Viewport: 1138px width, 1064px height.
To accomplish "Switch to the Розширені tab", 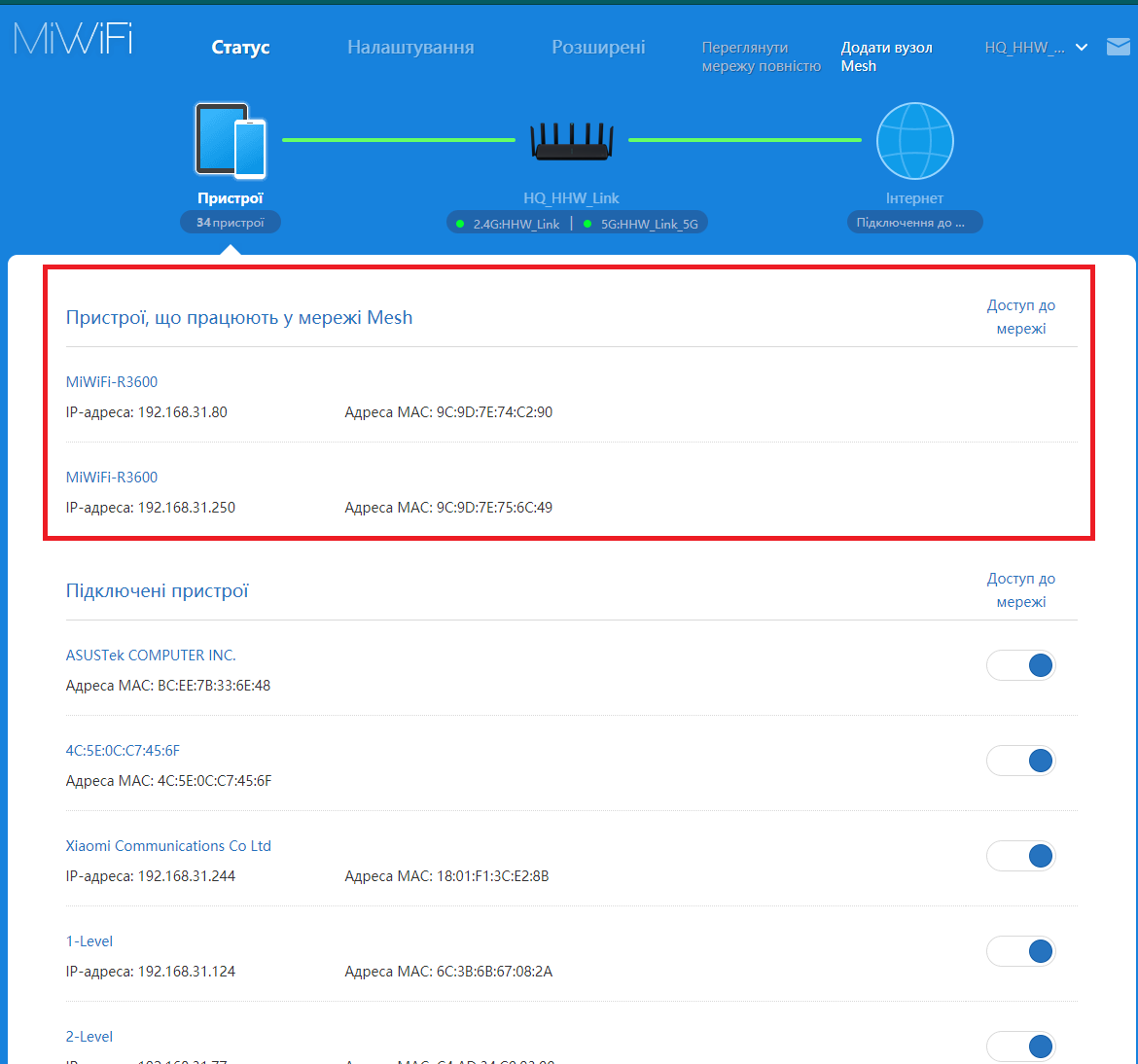I will pyautogui.click(x=598, y=48).
